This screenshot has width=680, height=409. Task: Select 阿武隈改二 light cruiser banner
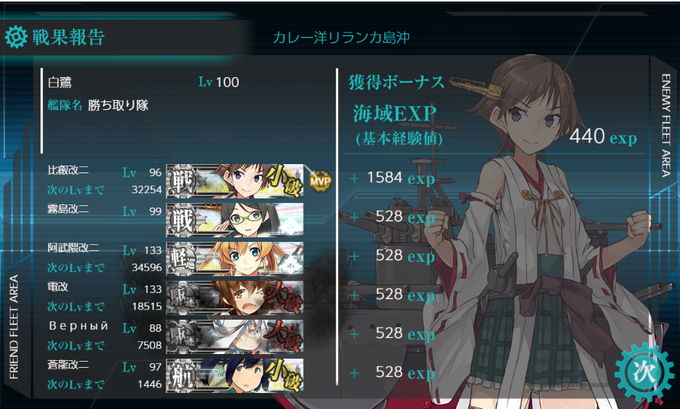[235, 259]
